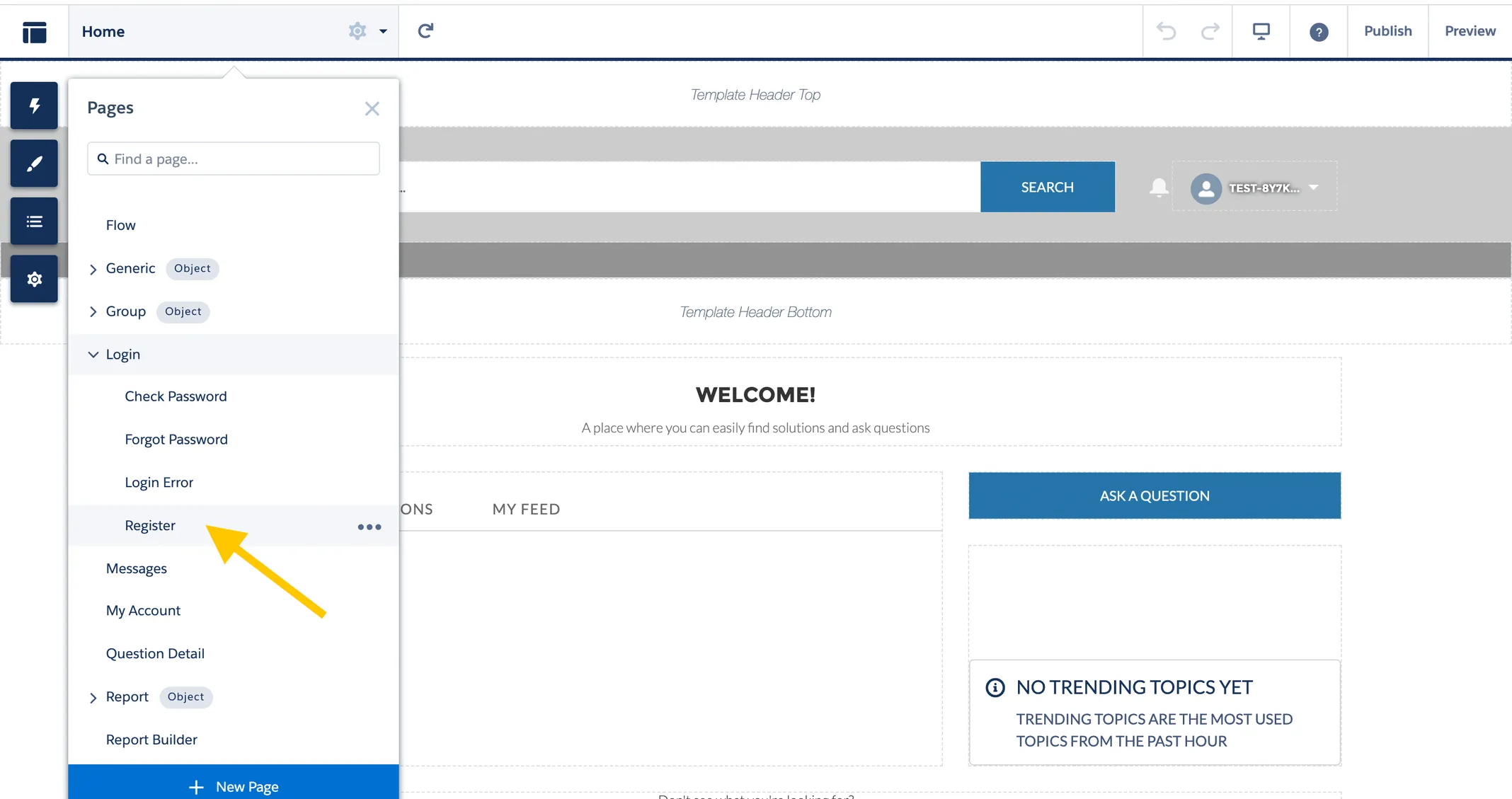Collapse the Login pages group
This screenshot has height=799, width=1512.
pyautogui.click(x=93, y=355)
